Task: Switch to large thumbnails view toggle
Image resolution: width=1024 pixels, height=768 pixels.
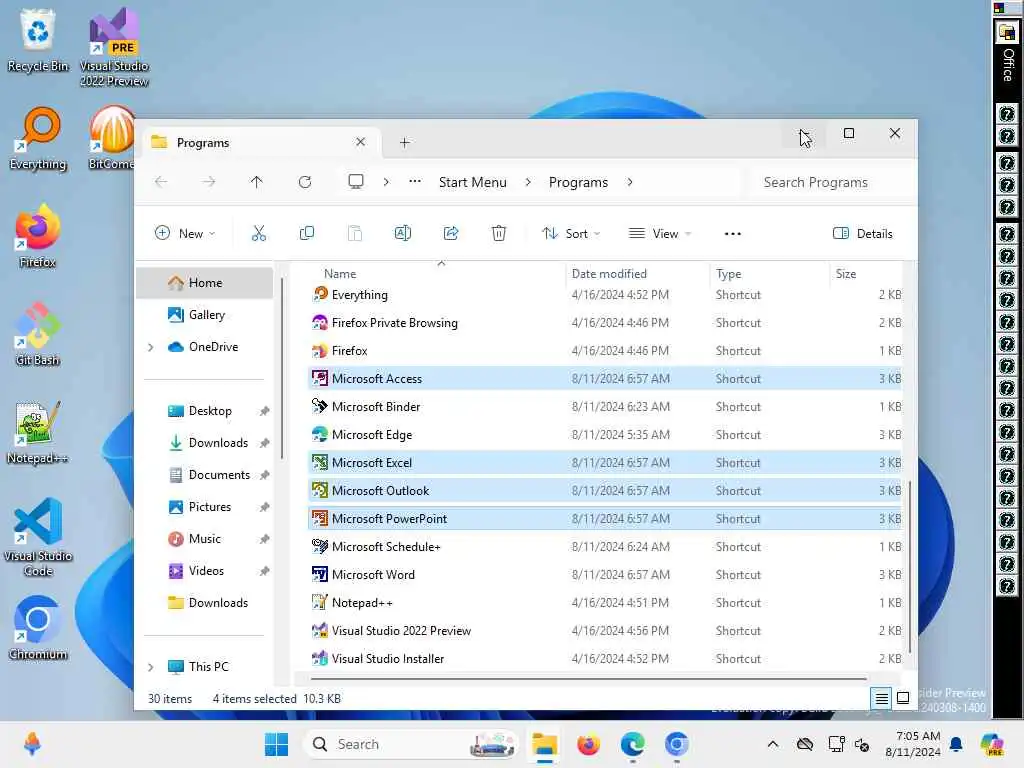Action: click(x=903, y=699)
